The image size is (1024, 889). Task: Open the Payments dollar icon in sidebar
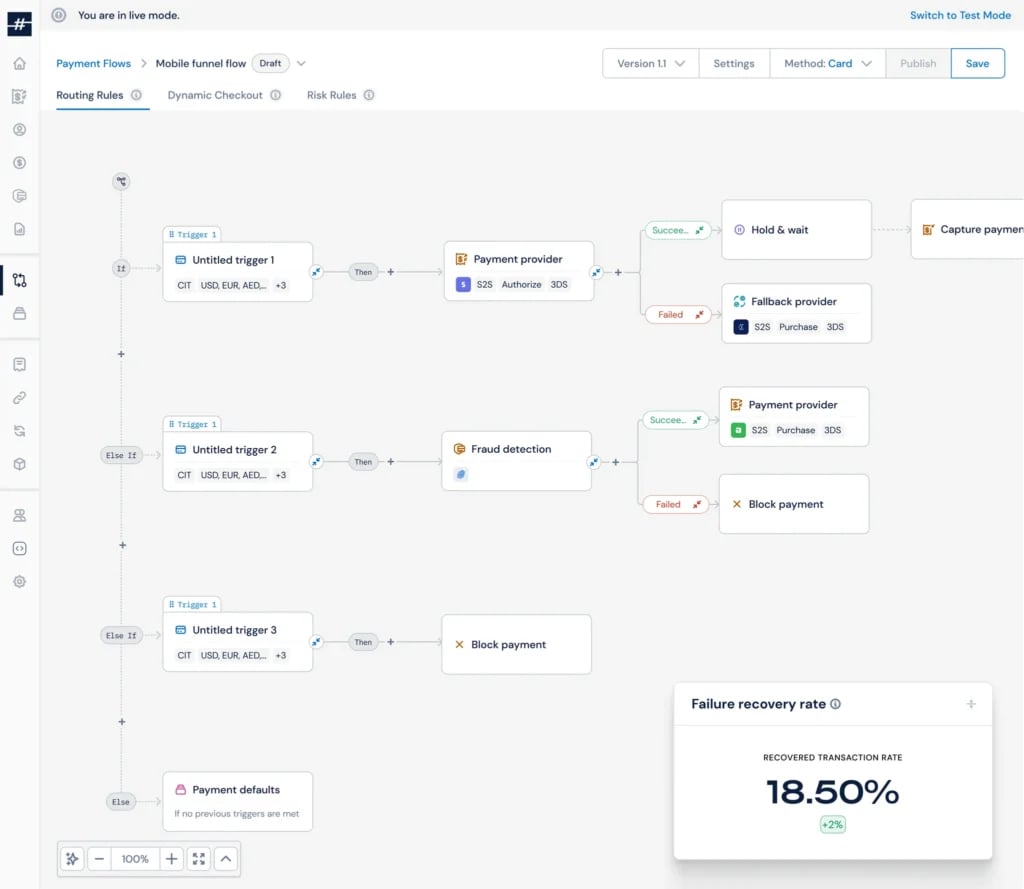pyautogui.click(x=20, y=162)
